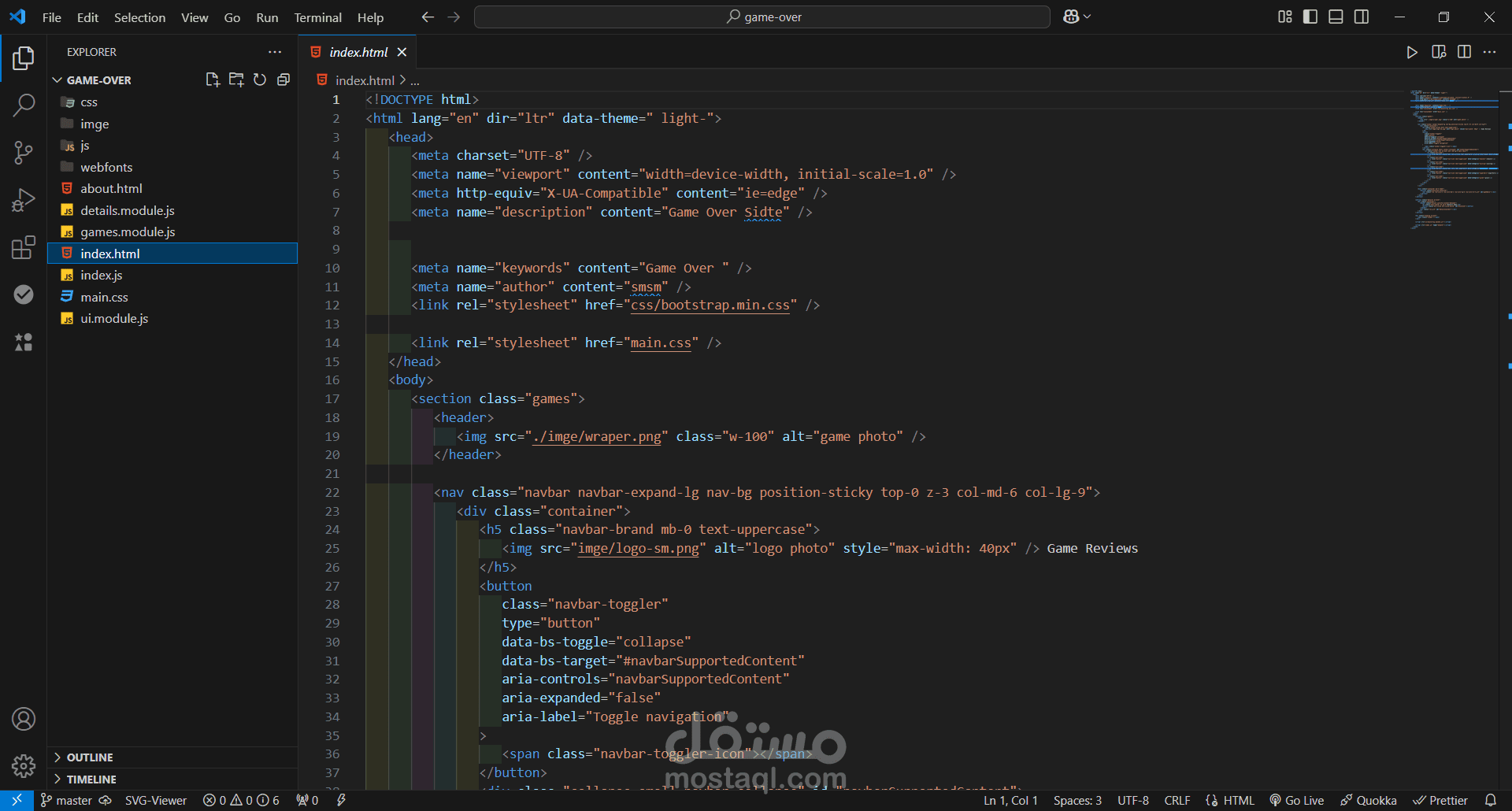
Task: Open the View menu
Action: (195, 17)
